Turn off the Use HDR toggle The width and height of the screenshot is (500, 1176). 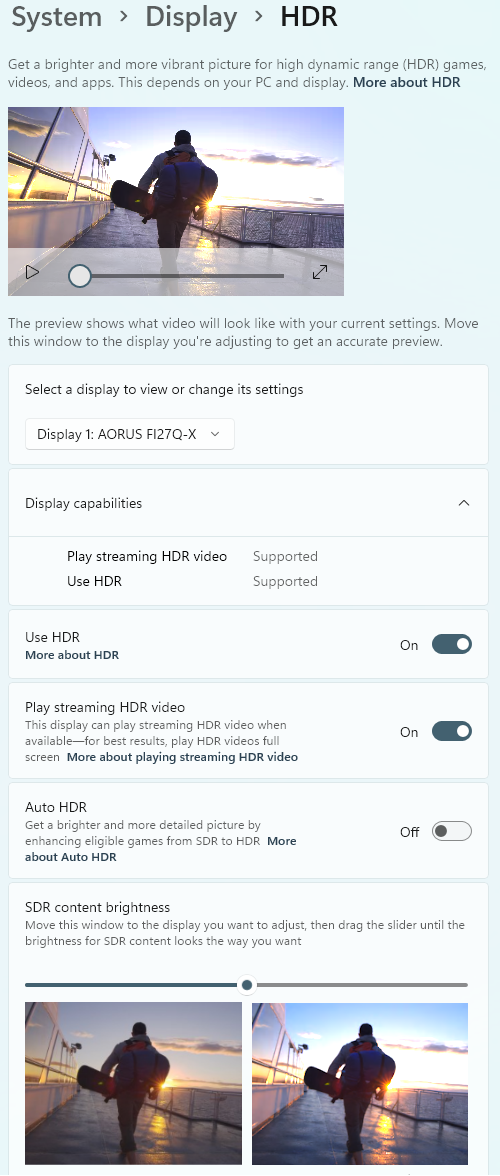[x=452, y=644]
